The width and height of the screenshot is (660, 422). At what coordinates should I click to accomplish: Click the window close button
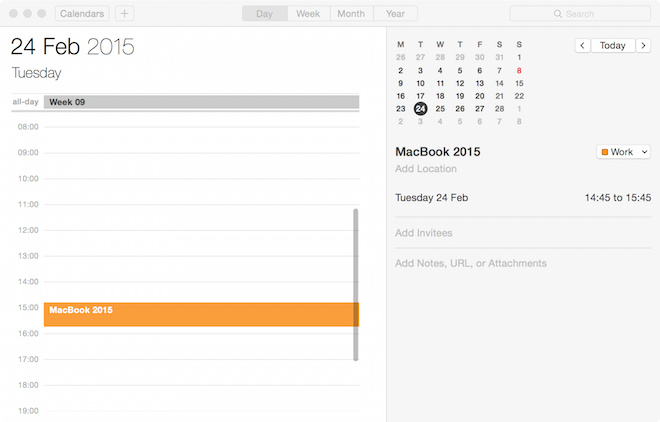click(13, 13)
